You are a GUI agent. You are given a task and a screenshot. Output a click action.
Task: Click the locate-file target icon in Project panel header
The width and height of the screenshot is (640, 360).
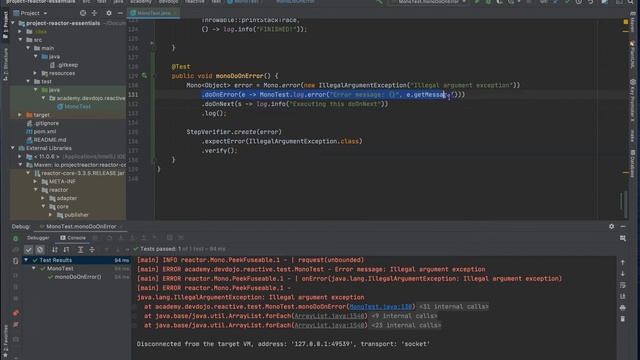point(83,13)
